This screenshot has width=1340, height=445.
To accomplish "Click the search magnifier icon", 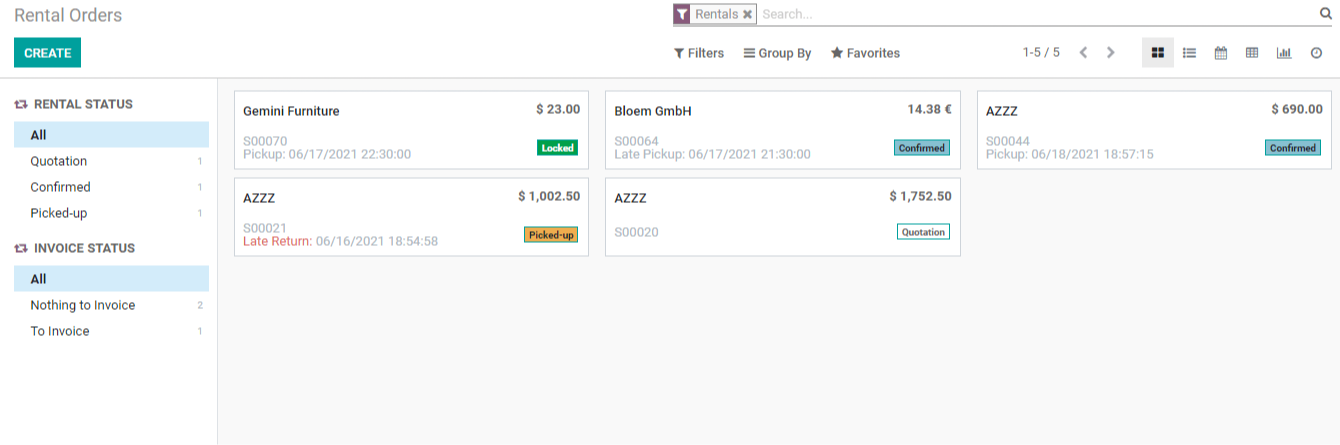I will click(x=1326, y=14).
